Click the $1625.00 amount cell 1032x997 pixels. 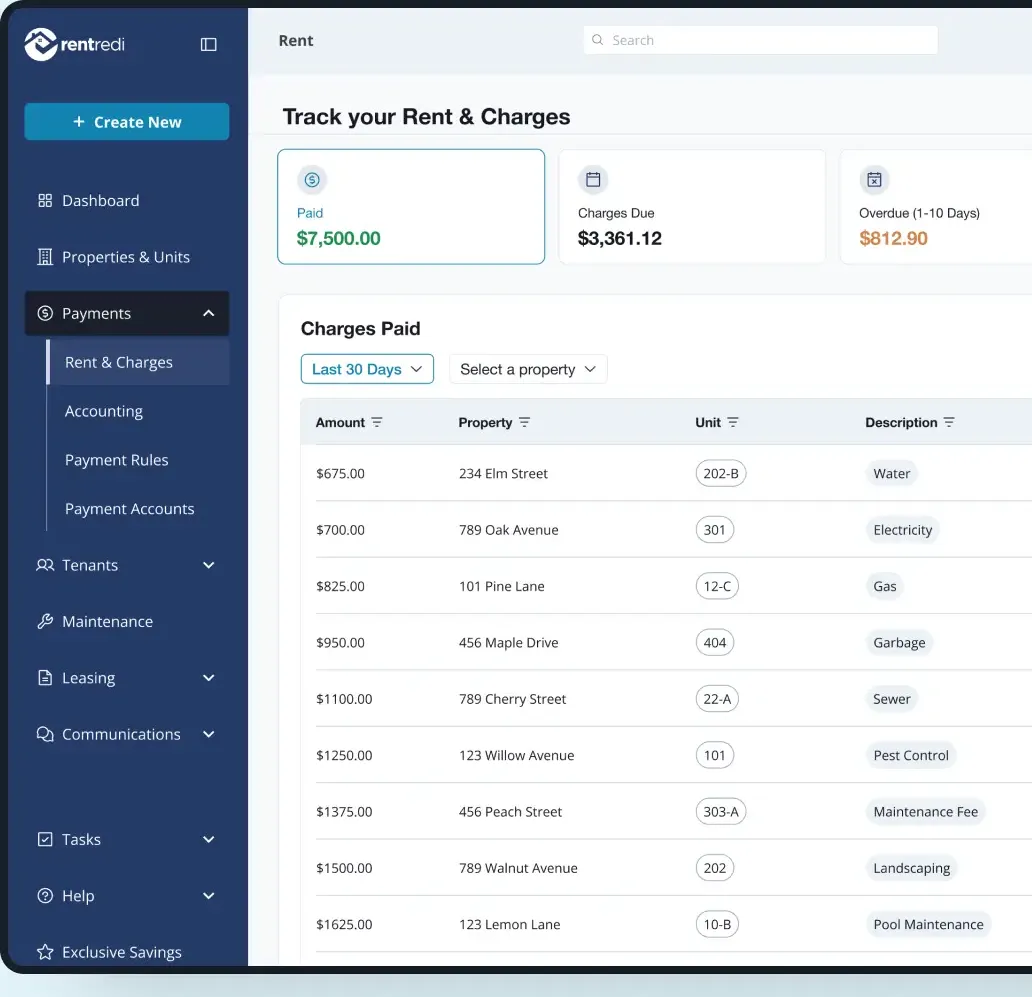pyautogui.click(x=344, y=925)
